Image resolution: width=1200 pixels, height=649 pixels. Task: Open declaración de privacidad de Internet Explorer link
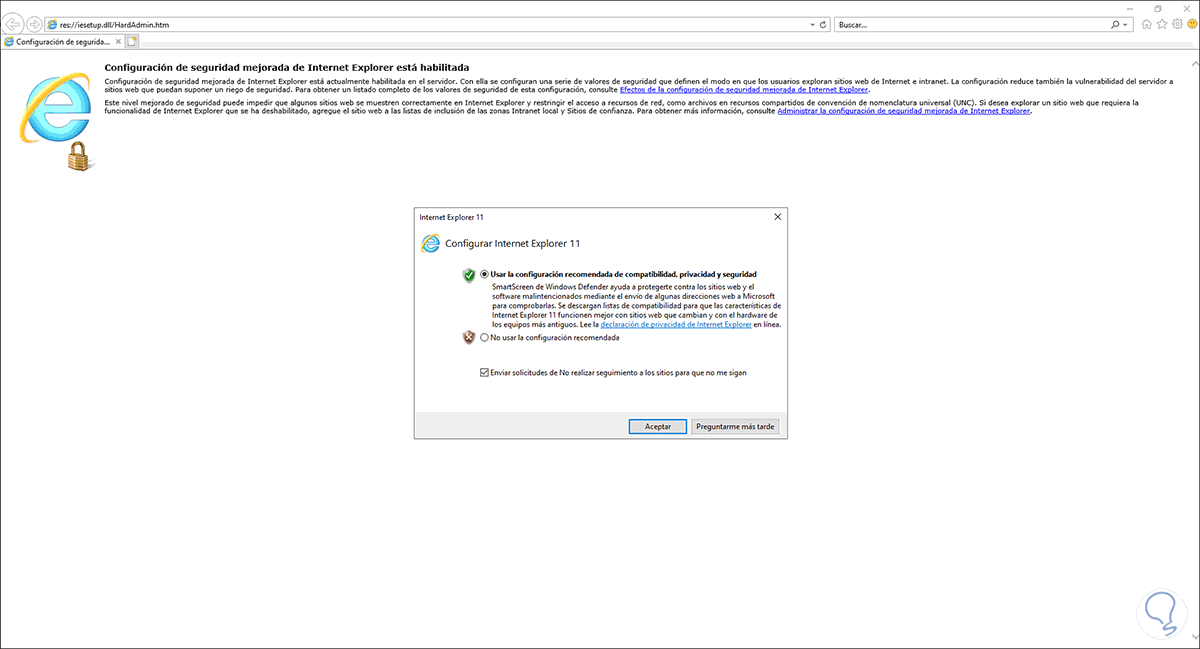pos(676,325)
